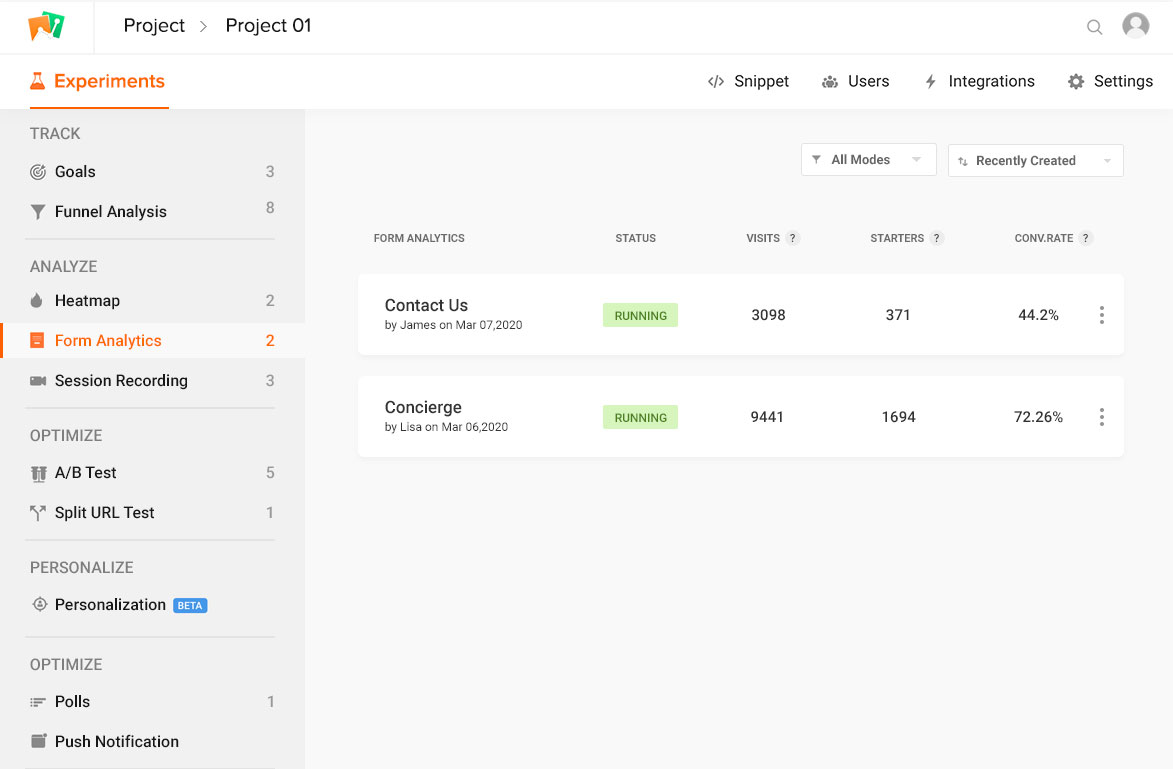Viewport: 1173px width, 769px height.
Task: Open the Concierge row three-dot menu
Action: (x=1101, y=417)
